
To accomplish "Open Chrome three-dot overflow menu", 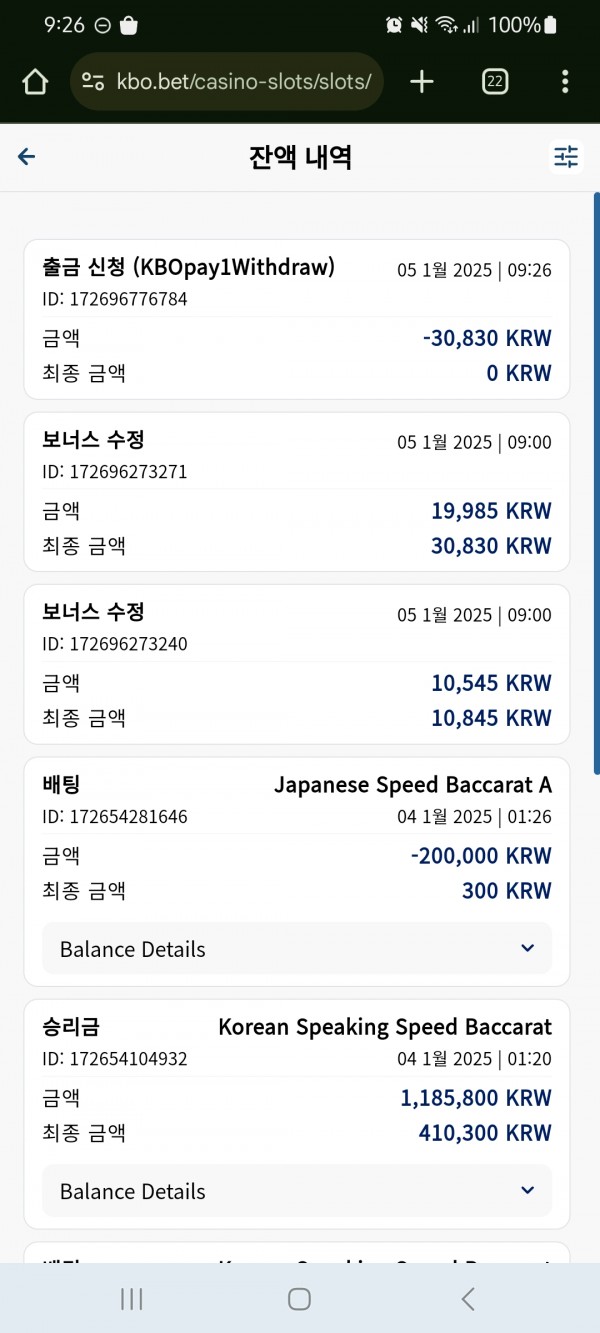I will (566, 81).
